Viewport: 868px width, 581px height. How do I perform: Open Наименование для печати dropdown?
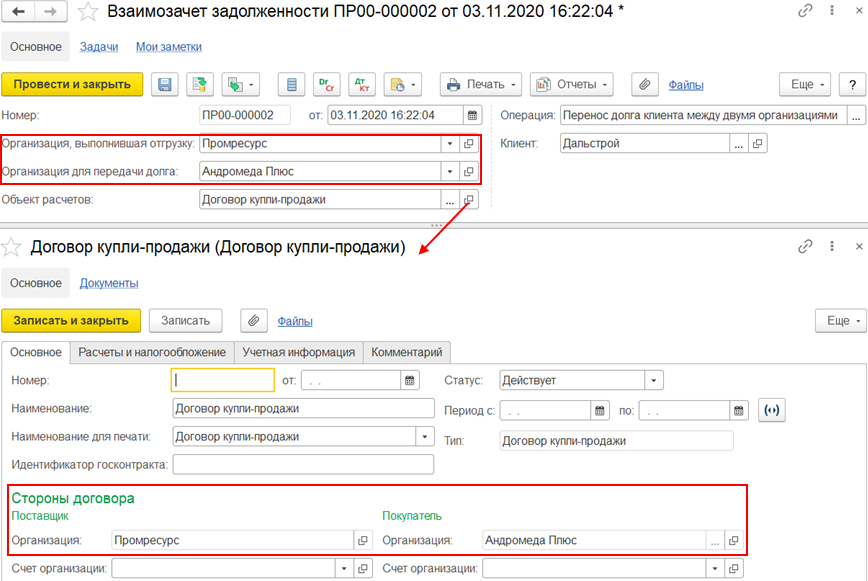[x=425, y=437]
